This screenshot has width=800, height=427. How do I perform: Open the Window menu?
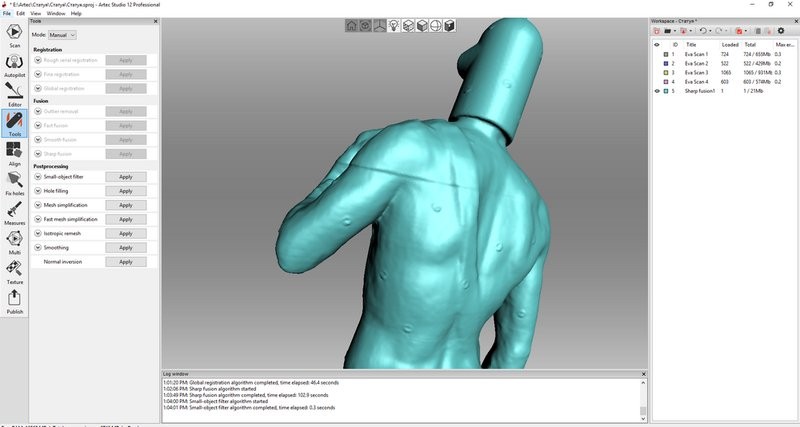56,13
